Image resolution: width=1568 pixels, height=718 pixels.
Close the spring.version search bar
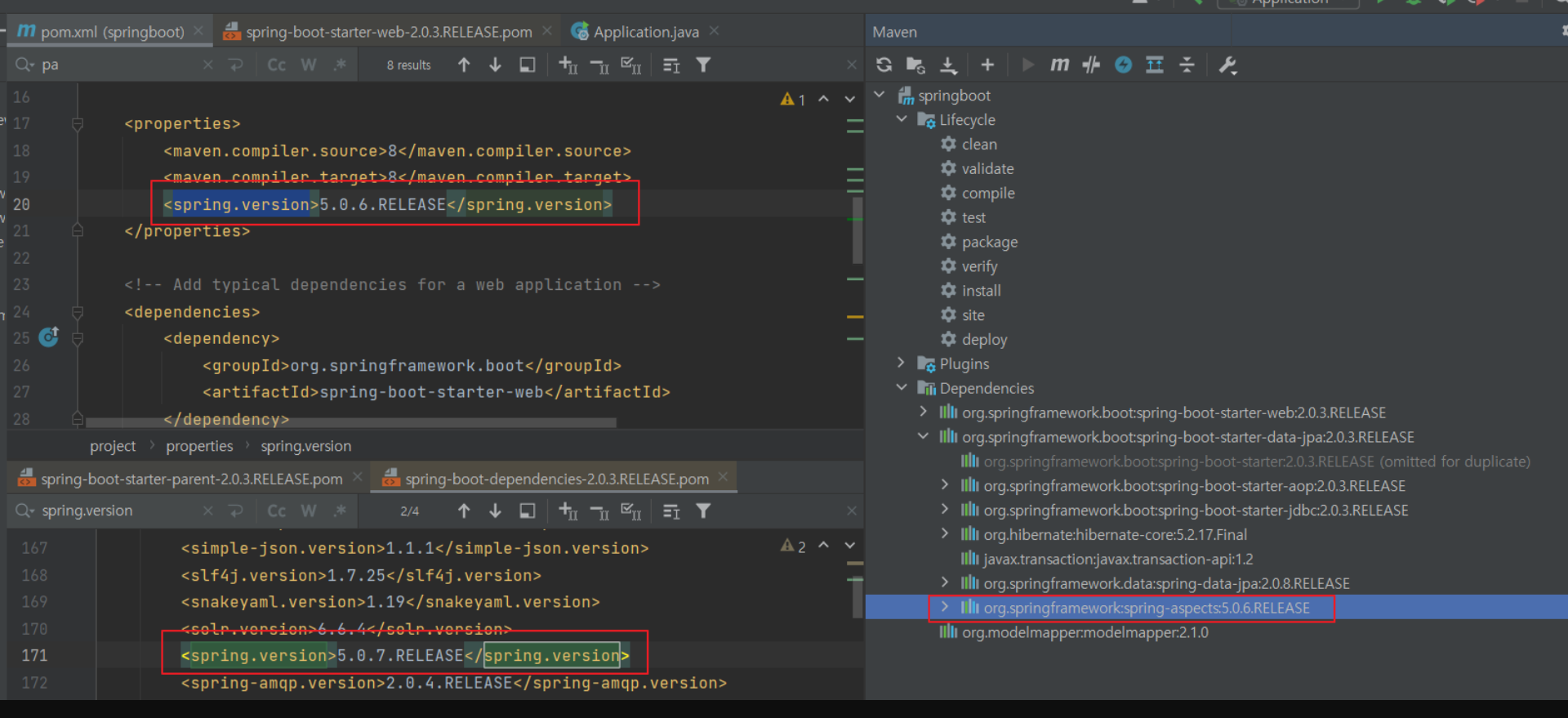coord(852,511)
